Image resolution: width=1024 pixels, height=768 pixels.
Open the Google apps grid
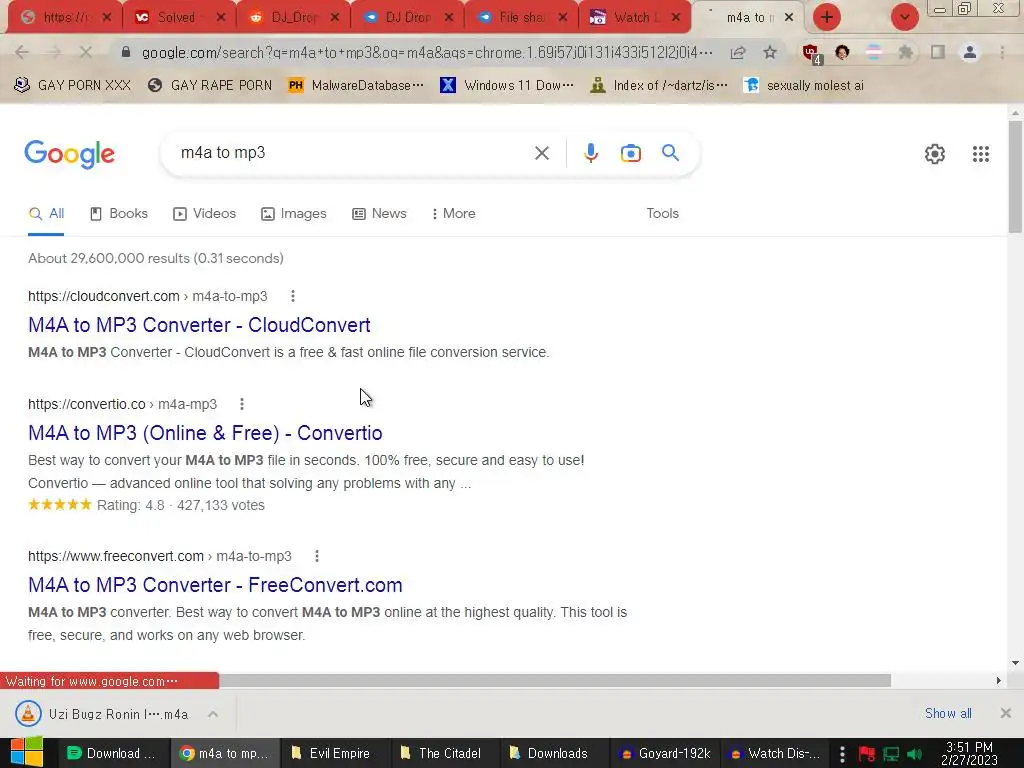980,154
